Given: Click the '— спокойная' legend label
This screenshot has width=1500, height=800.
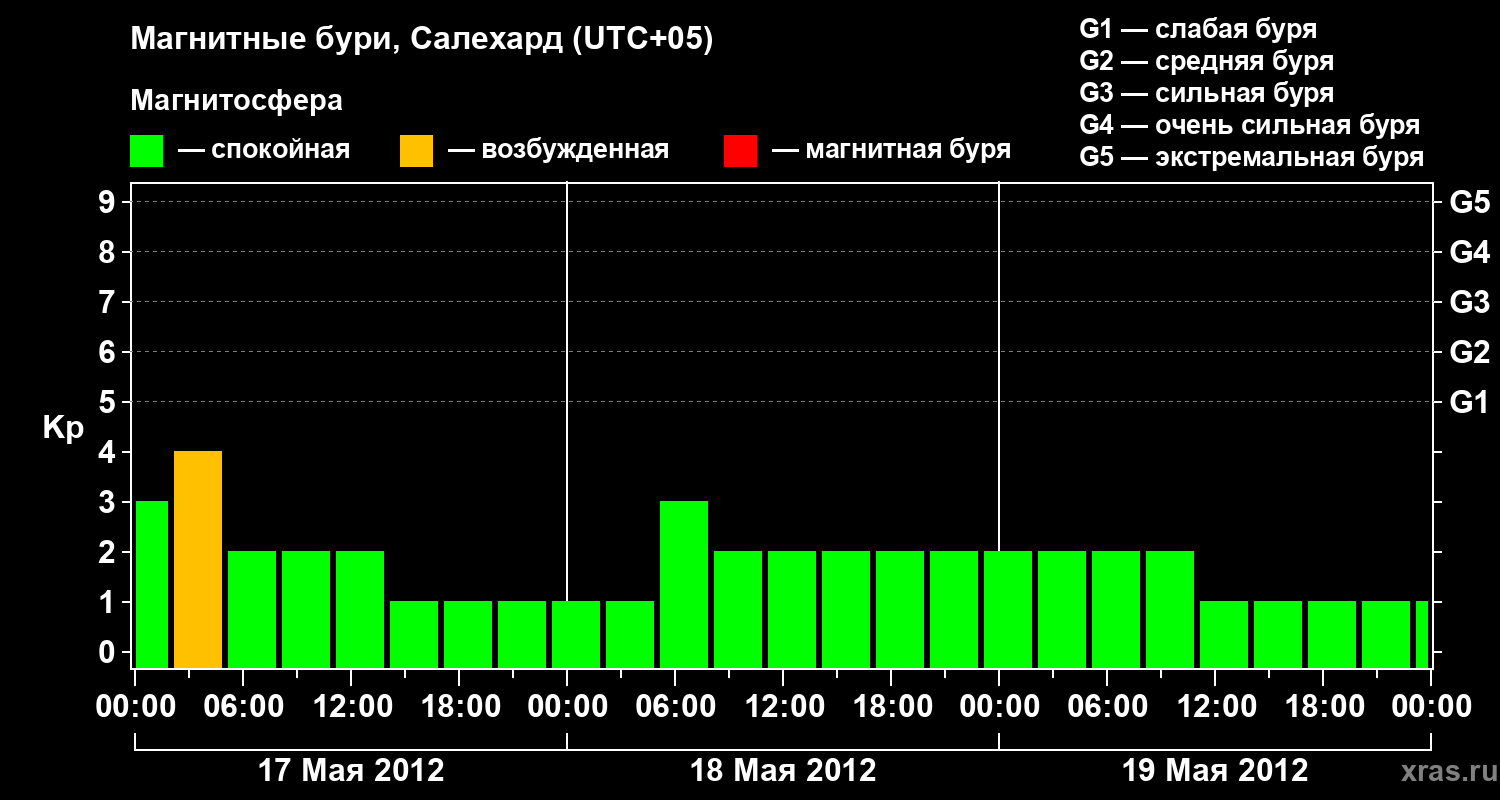Looking at the screenshot, I should tap(264, 150).
